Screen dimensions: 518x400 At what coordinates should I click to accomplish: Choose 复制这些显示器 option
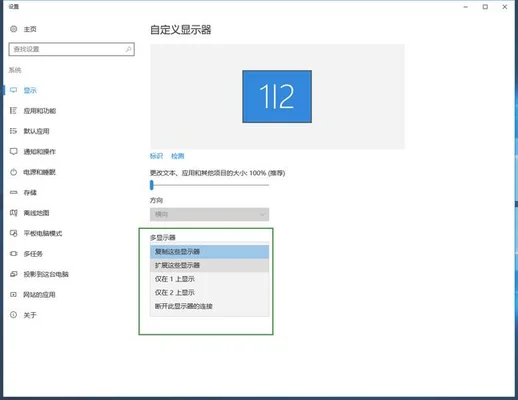click(209, 252)
